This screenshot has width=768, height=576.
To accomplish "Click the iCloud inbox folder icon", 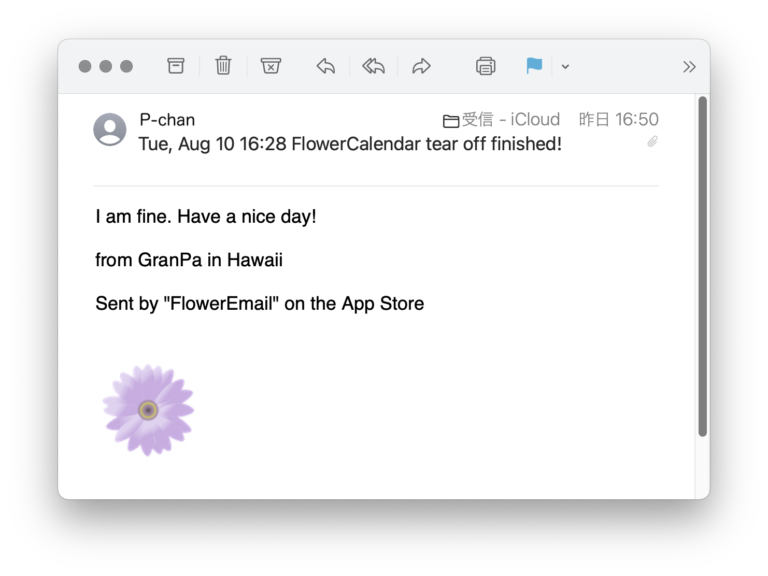I will 451,121.
